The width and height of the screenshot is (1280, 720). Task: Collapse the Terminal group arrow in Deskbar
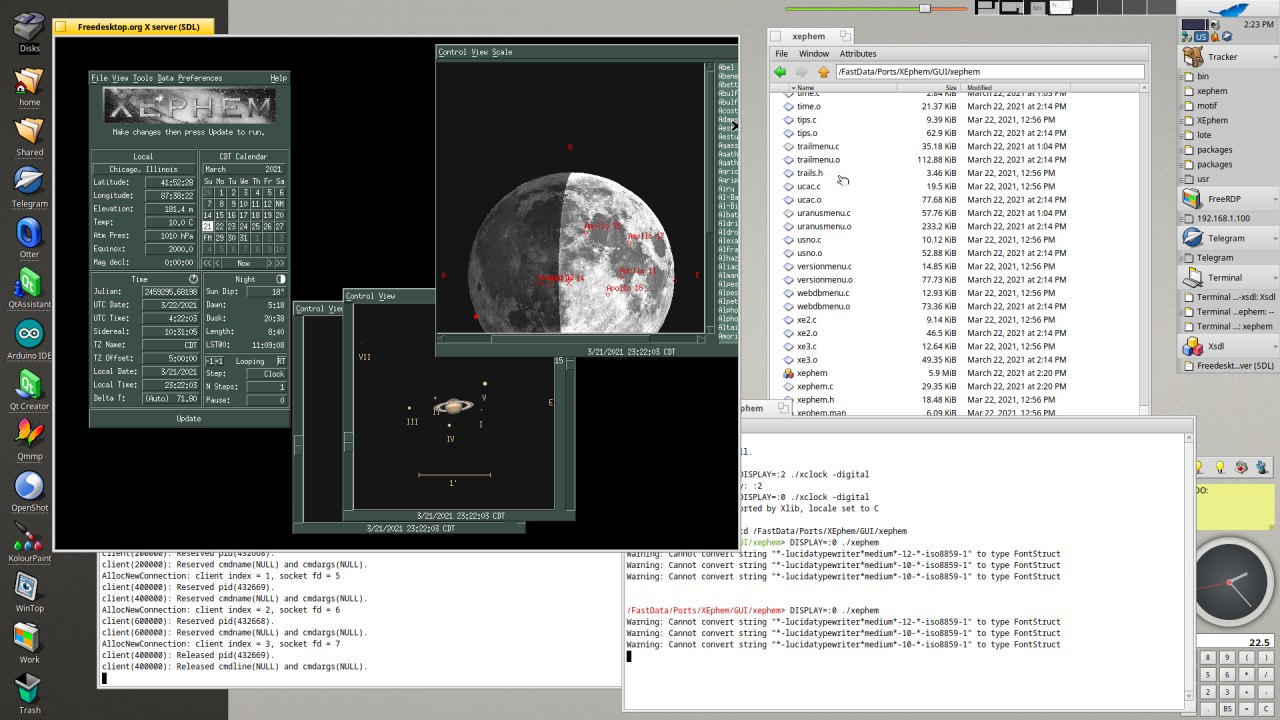point(1273,277)
